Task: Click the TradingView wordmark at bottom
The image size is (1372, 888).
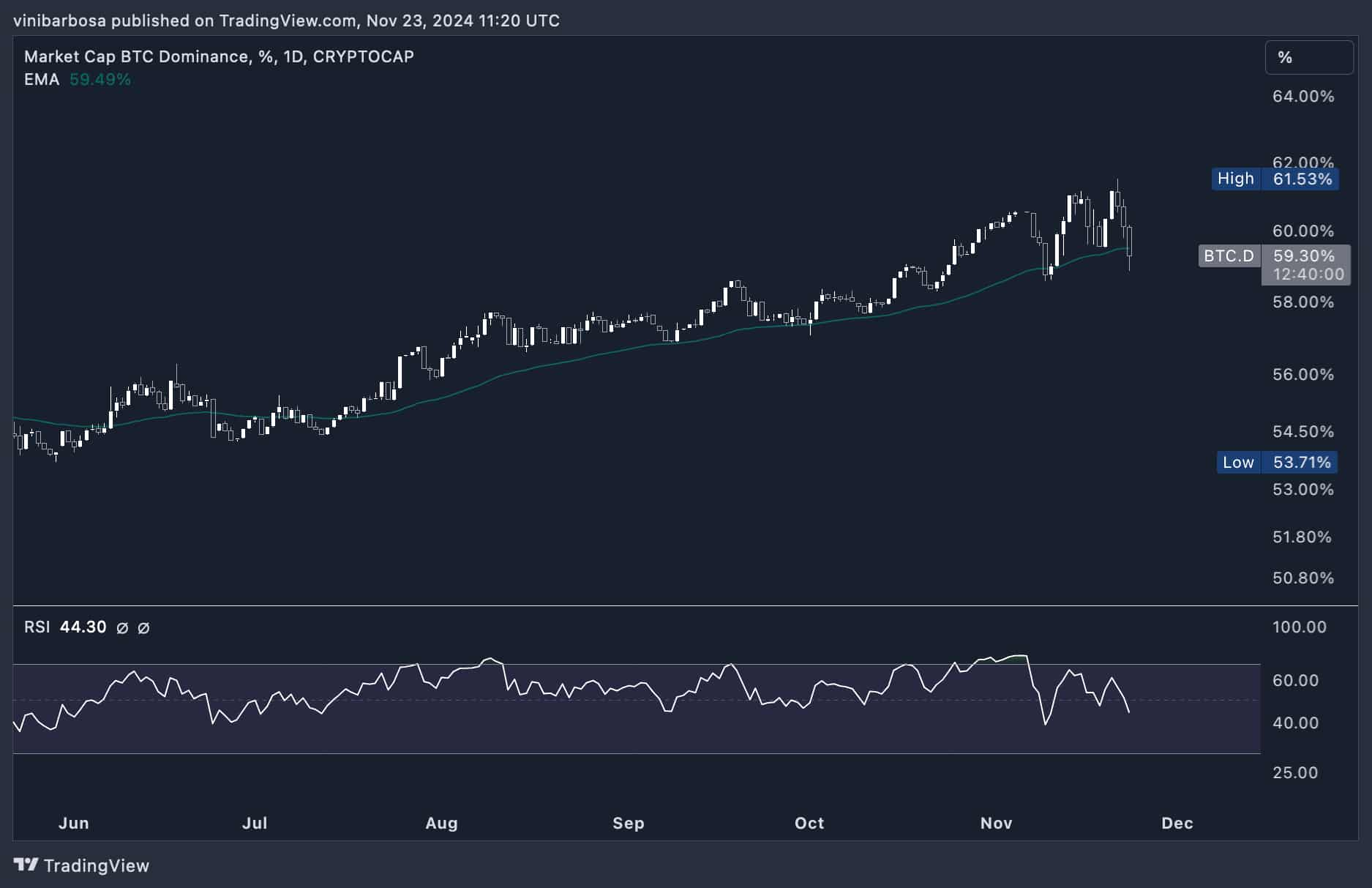Action: coord(97,866)
